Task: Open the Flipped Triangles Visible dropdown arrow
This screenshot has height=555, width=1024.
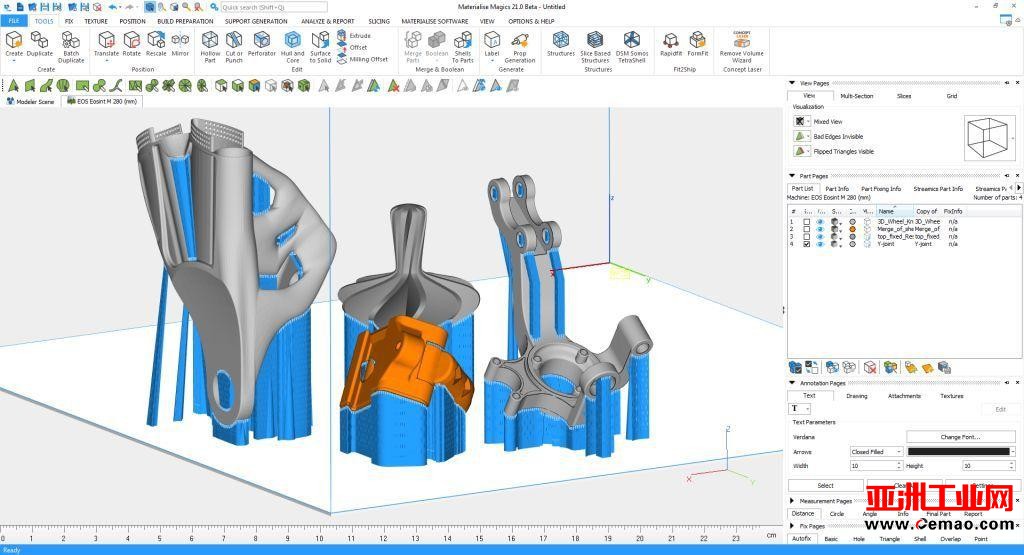Action: 808,151
